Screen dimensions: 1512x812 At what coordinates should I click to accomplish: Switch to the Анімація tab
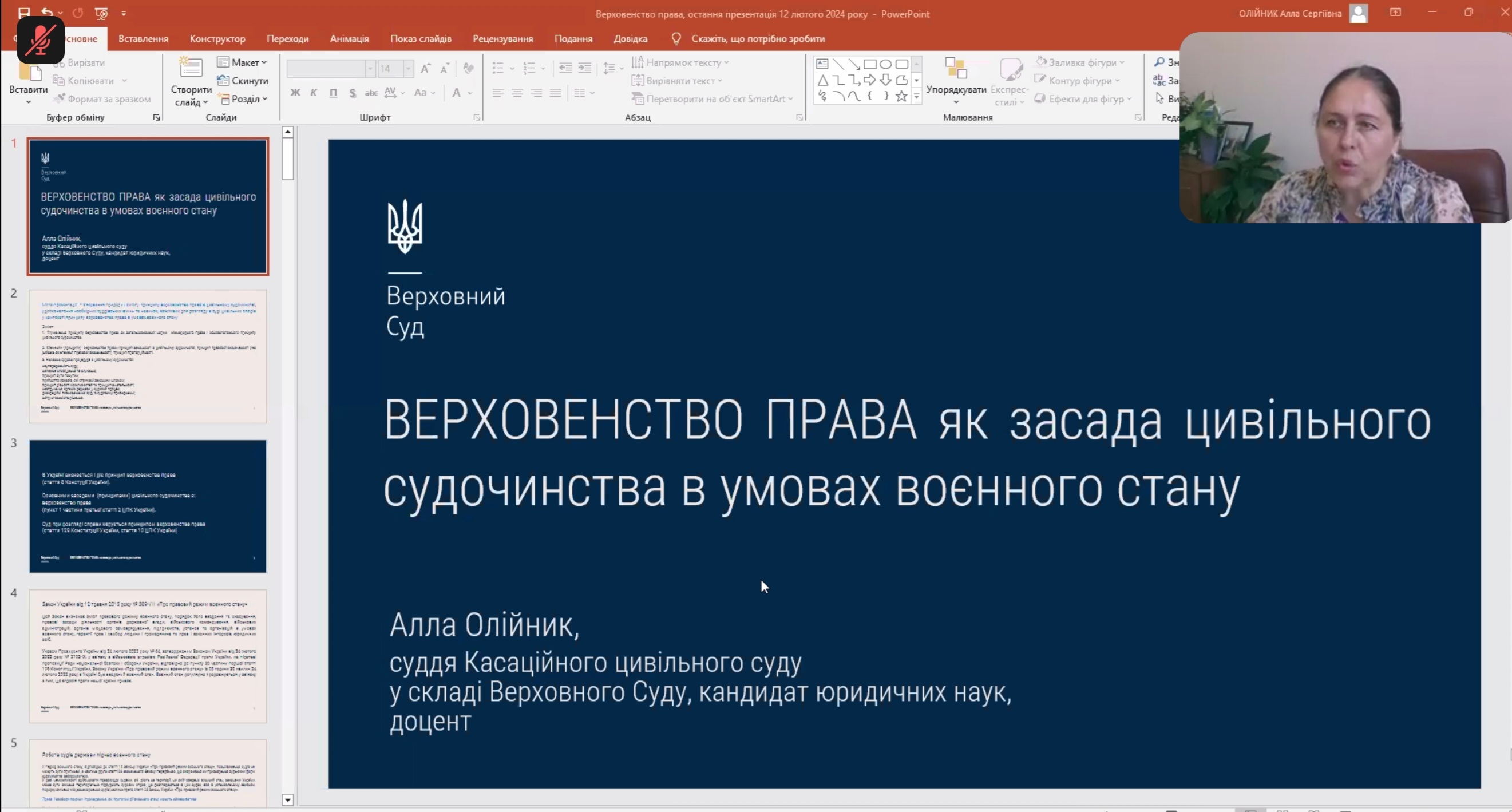(x=349, y=39)
